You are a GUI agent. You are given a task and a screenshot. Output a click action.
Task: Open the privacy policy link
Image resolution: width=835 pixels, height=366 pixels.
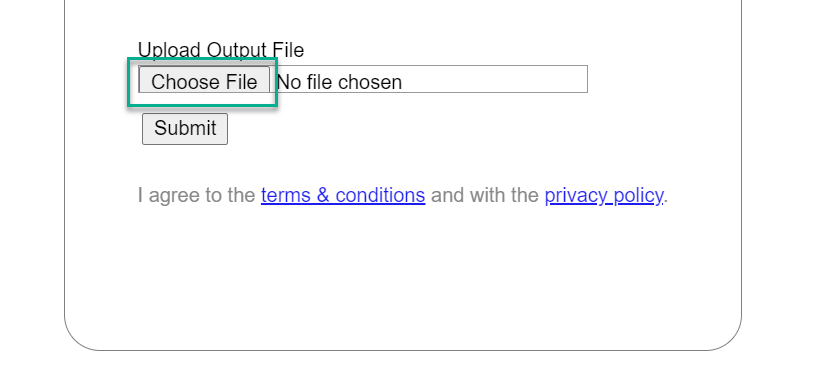pos(604,196)
